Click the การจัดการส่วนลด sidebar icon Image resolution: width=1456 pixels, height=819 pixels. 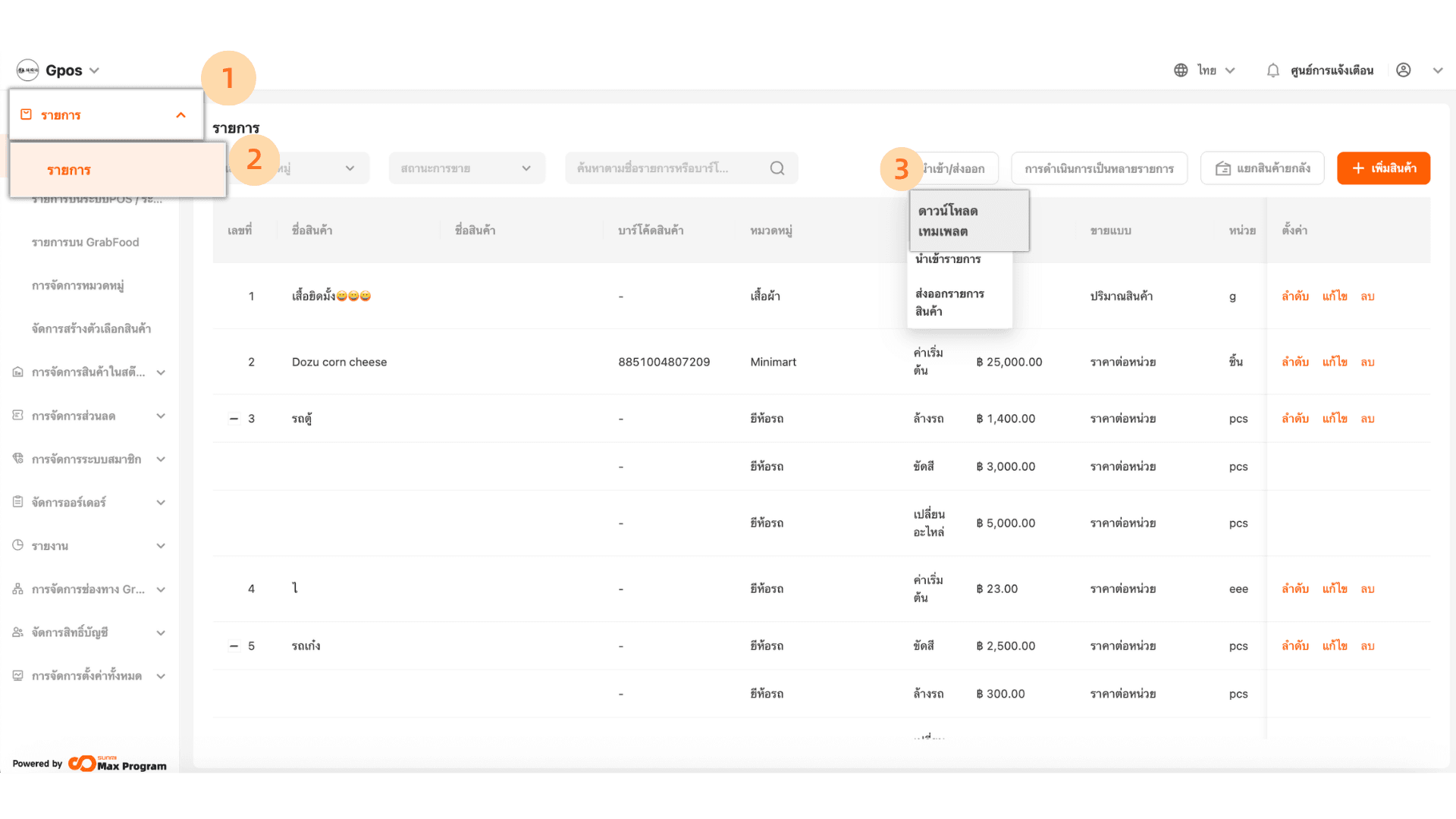(x=18, y=416)
